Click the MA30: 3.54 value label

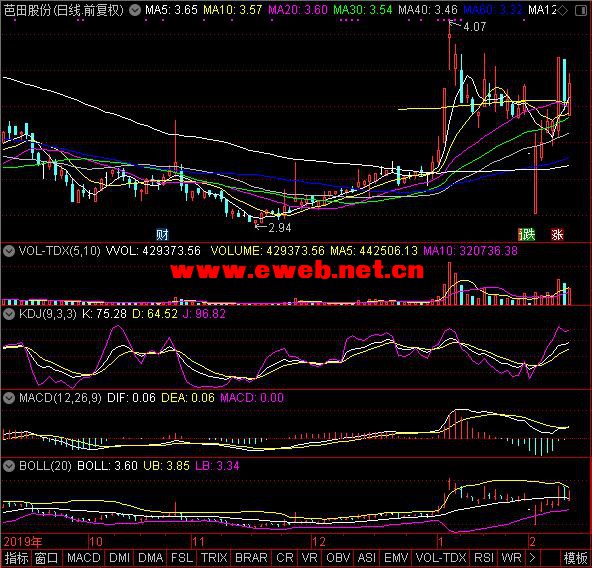(x=363, y=10)
